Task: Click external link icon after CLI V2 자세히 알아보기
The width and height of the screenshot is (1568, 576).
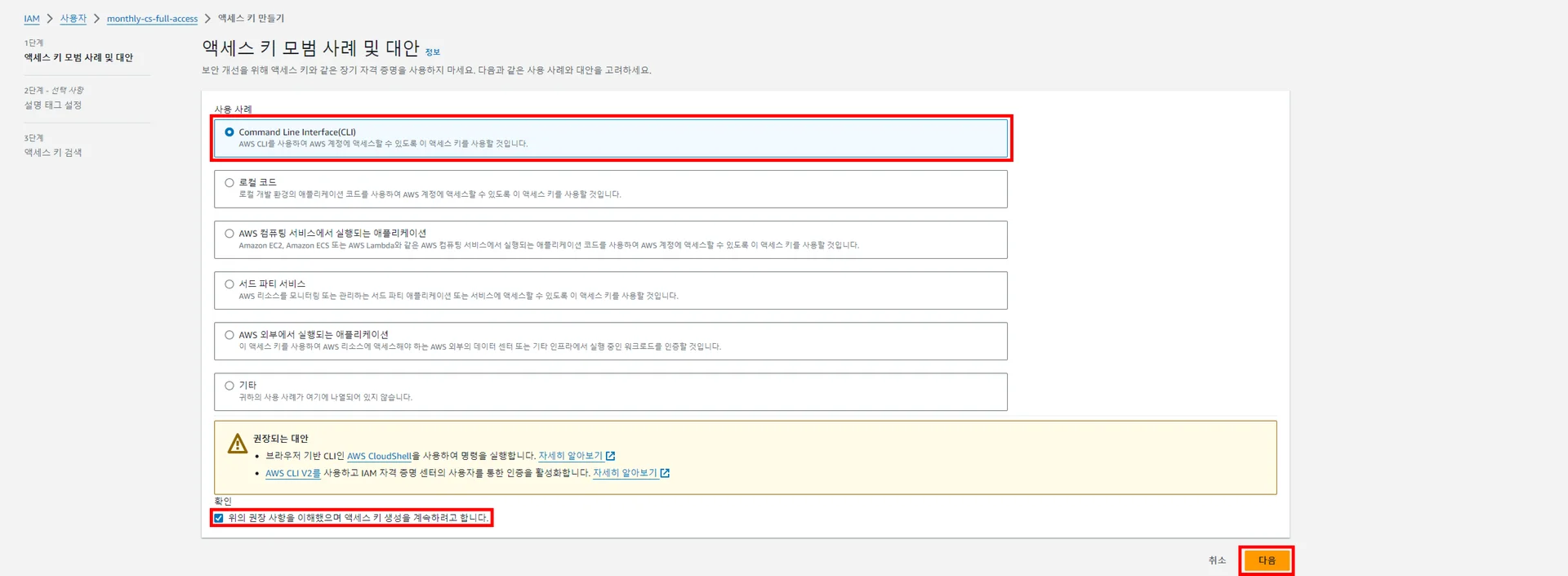Action: (665, 473)
